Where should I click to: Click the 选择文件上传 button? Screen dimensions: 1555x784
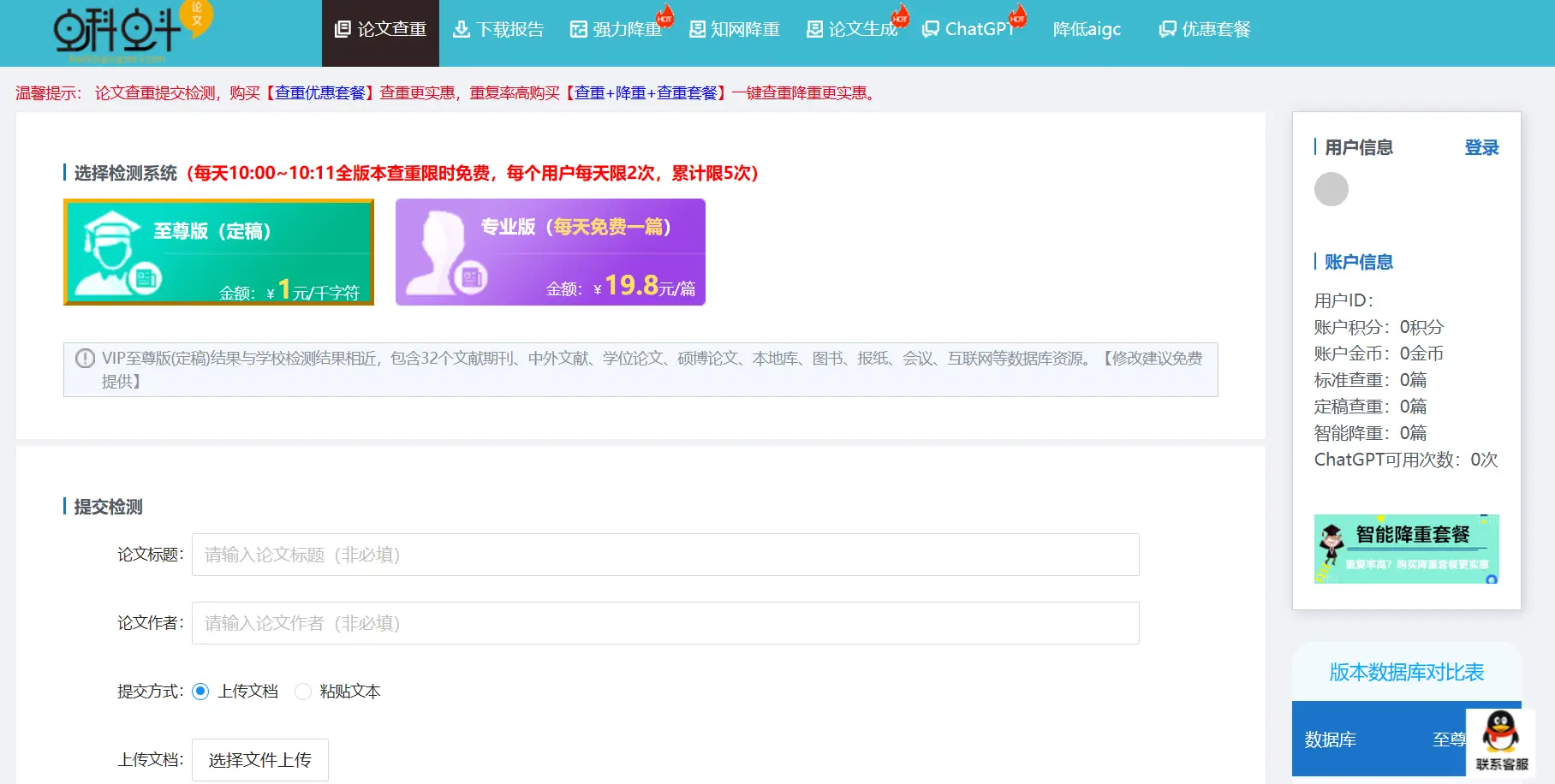point(259,760)
